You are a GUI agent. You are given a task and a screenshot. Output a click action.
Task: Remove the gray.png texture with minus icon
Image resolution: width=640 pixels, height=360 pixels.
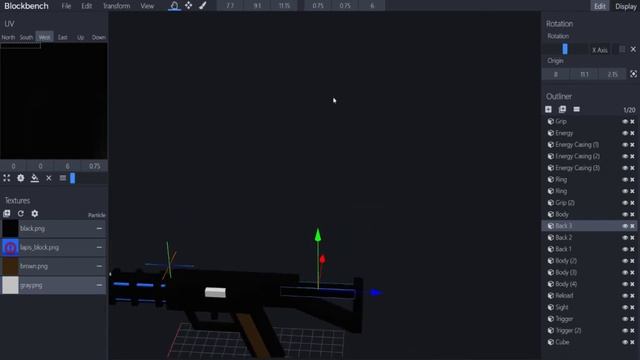click(99, 285)
